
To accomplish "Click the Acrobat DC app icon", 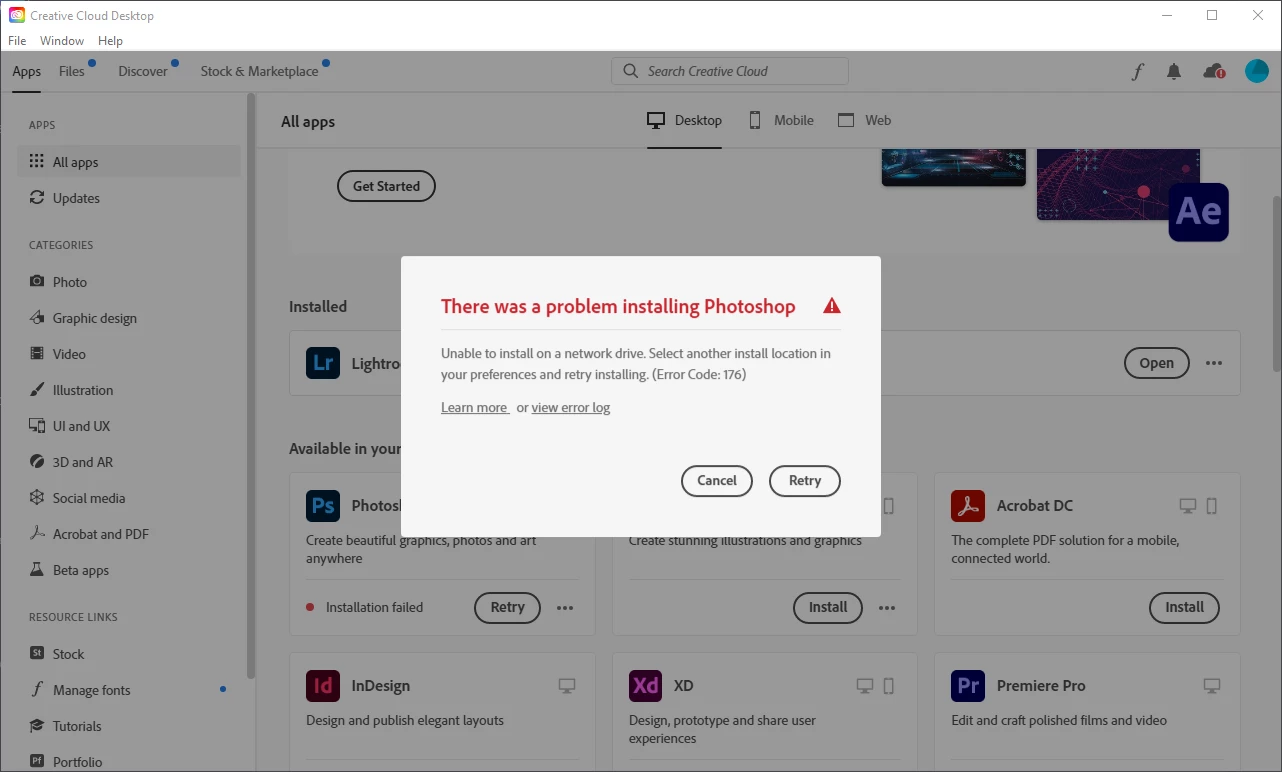I will (968, 506).
